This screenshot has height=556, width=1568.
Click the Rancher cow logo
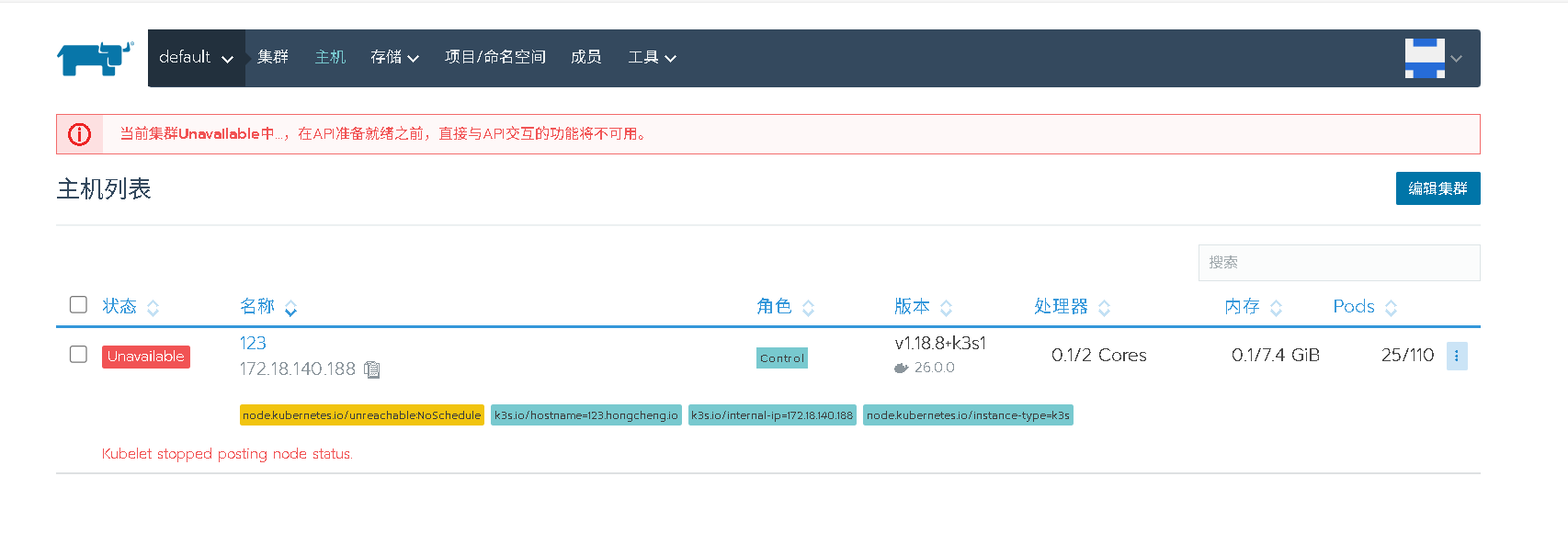95,58
